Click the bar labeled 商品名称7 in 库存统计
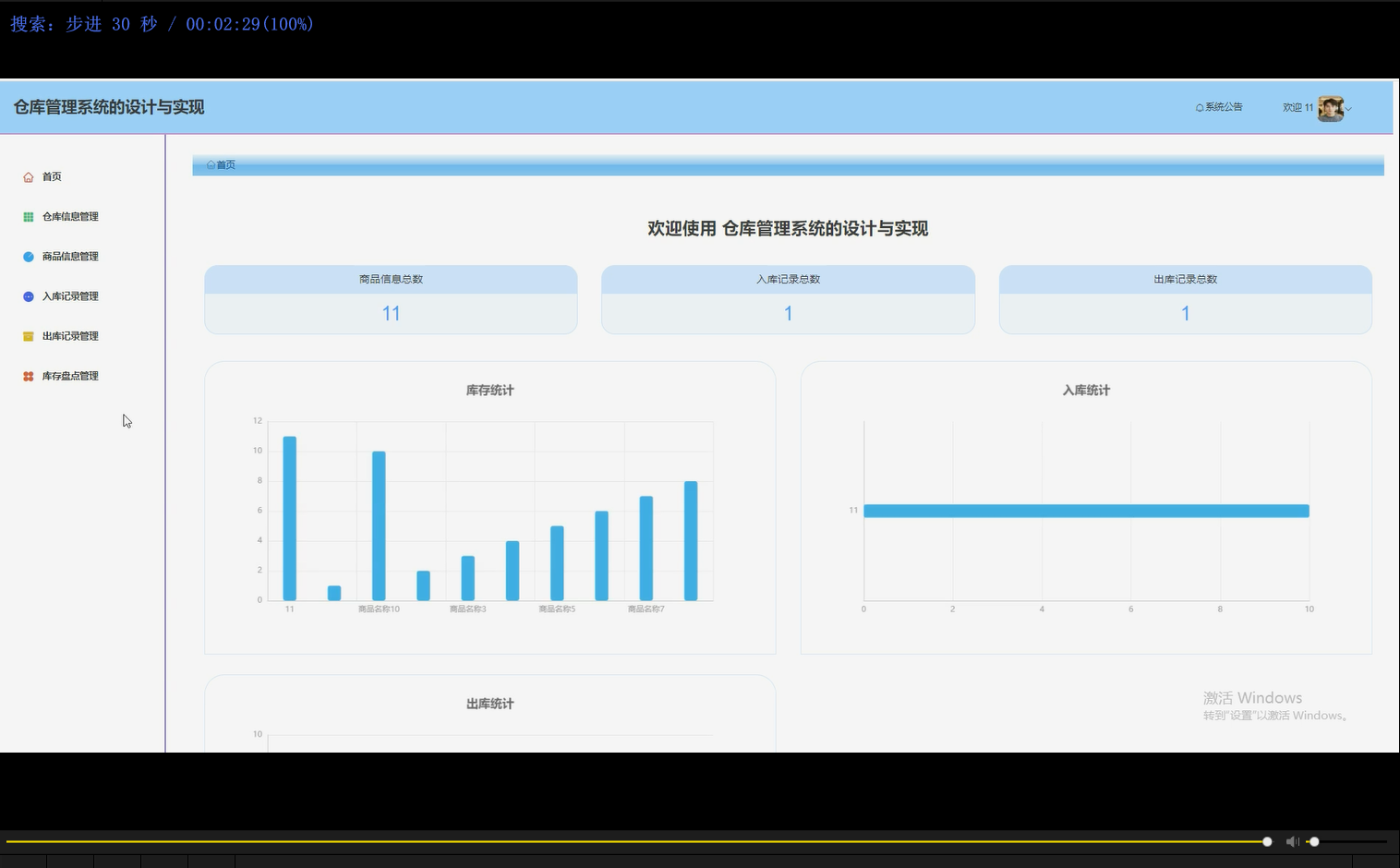 (646, 548)
